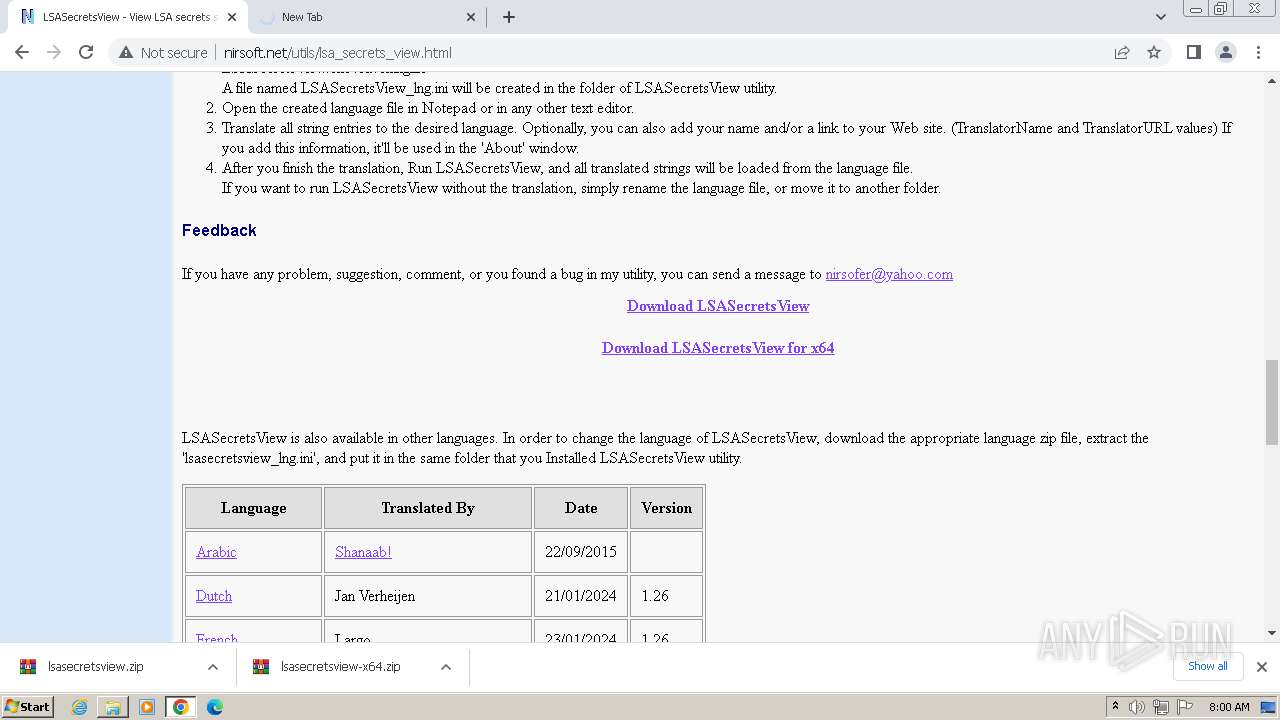Click the Date column header
The height and width of the screenshot is (720, 1280).
point(581,508)
